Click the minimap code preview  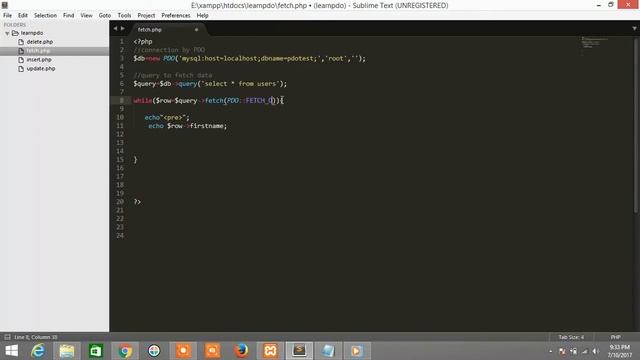coord(594,42)
